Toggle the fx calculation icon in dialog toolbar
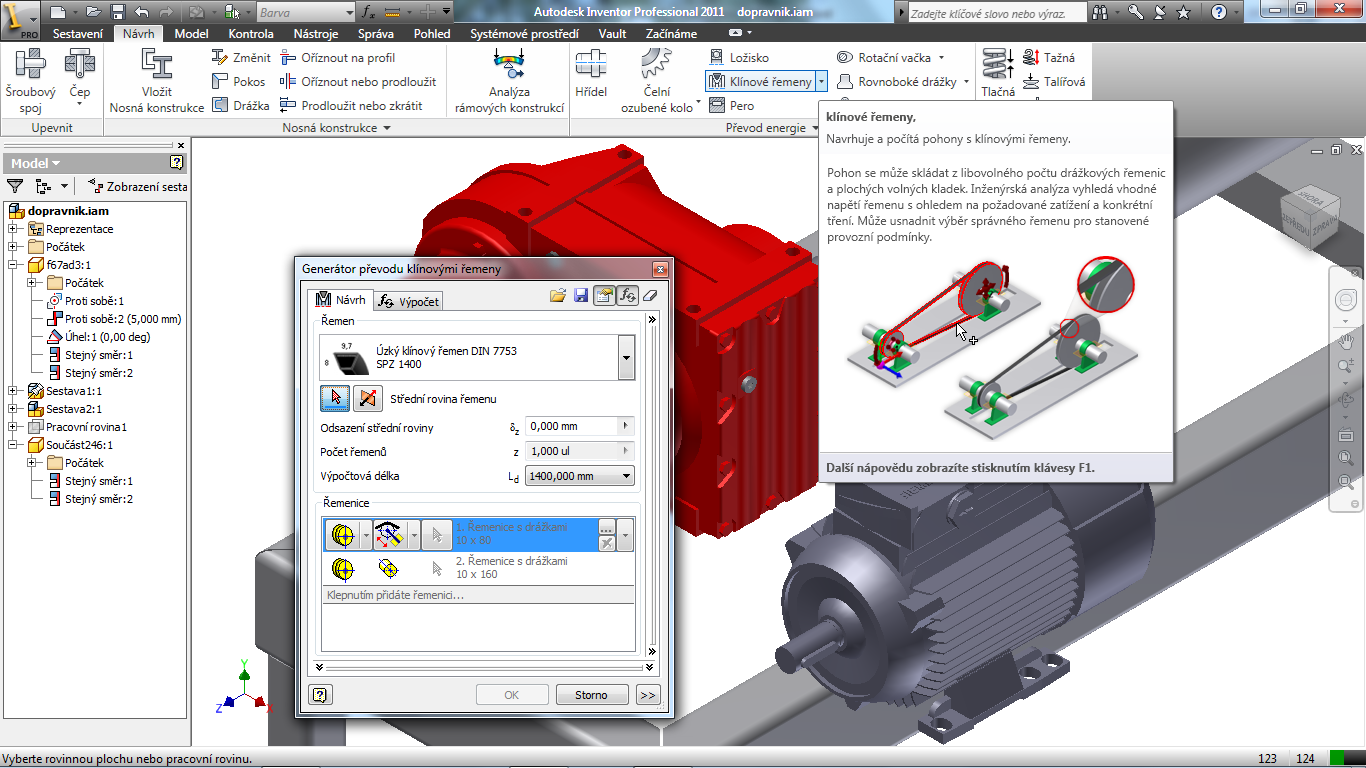Screen dimensions: 1366x768 tap(628, 295)
